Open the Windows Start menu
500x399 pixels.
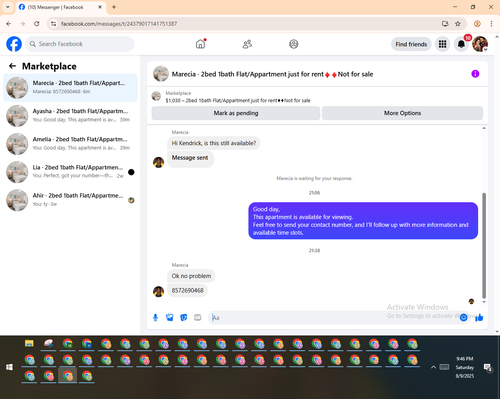click(x=9, y=367)
